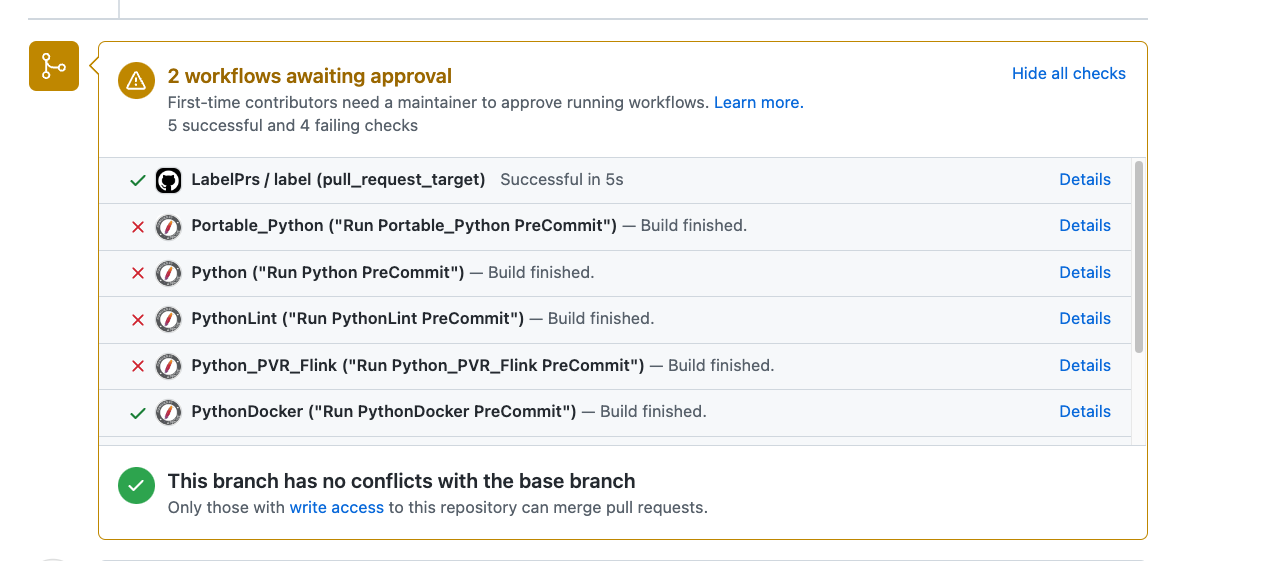Screen dimensions: 1267x561
Task: Click the Jenkins icon beside PythonDocker check
Action: point(168,412)
